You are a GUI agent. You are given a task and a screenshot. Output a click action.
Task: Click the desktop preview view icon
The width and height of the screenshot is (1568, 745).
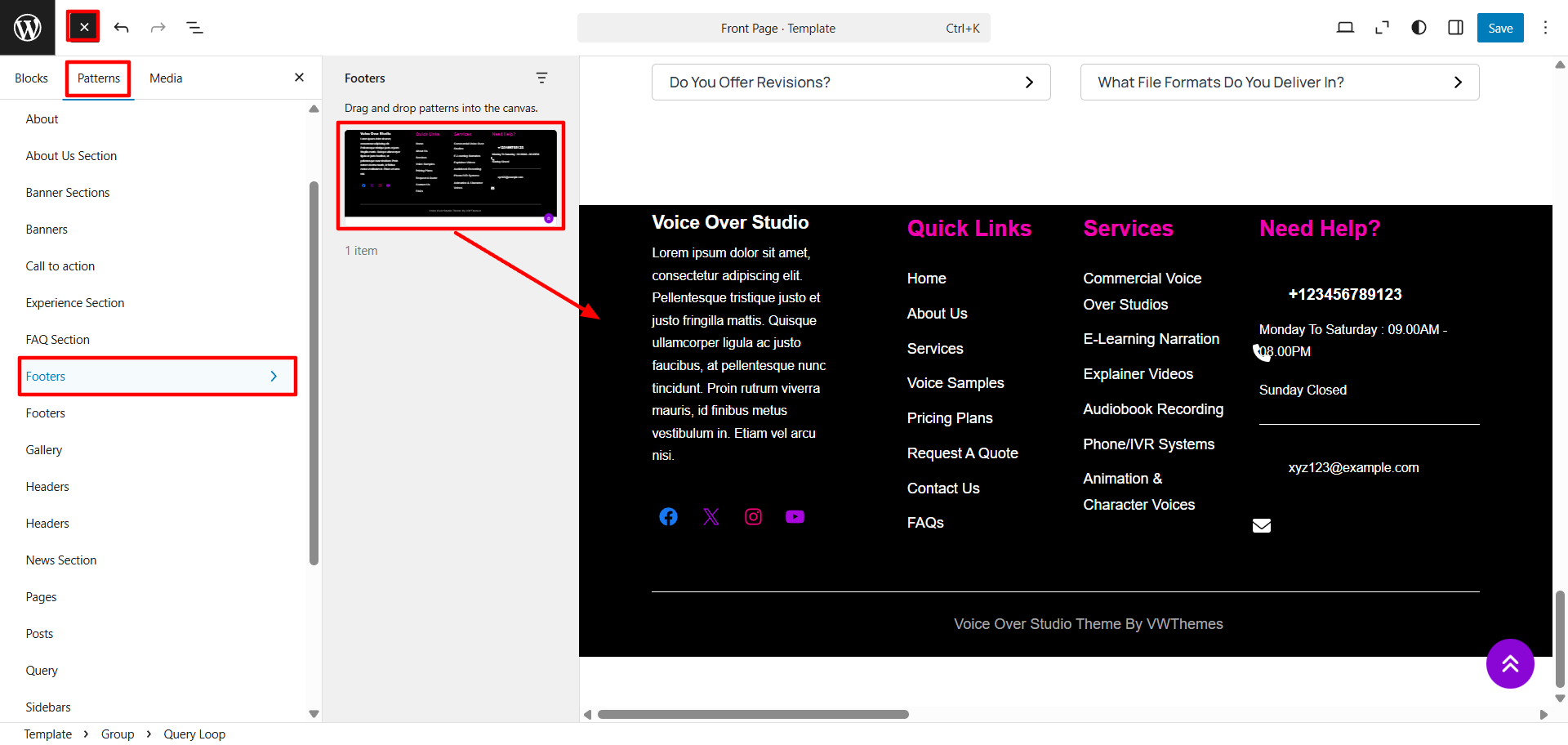click(x=1345, y=28)
